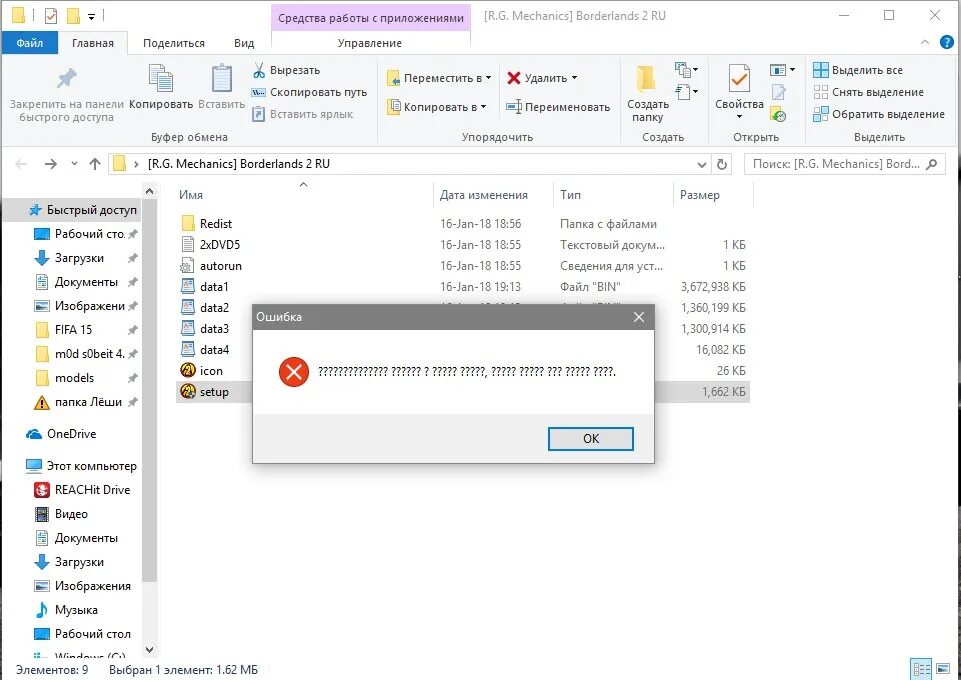Expand the address bar history dropdown
This screenshot has height=680, width=961.
702,164
